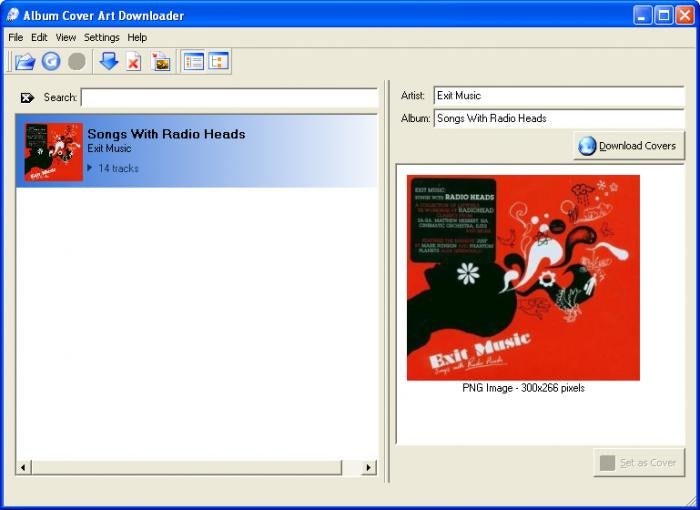Viewport: 700px width, 510px height.
Task: Open the Help menu
Action: coord(137,38)
